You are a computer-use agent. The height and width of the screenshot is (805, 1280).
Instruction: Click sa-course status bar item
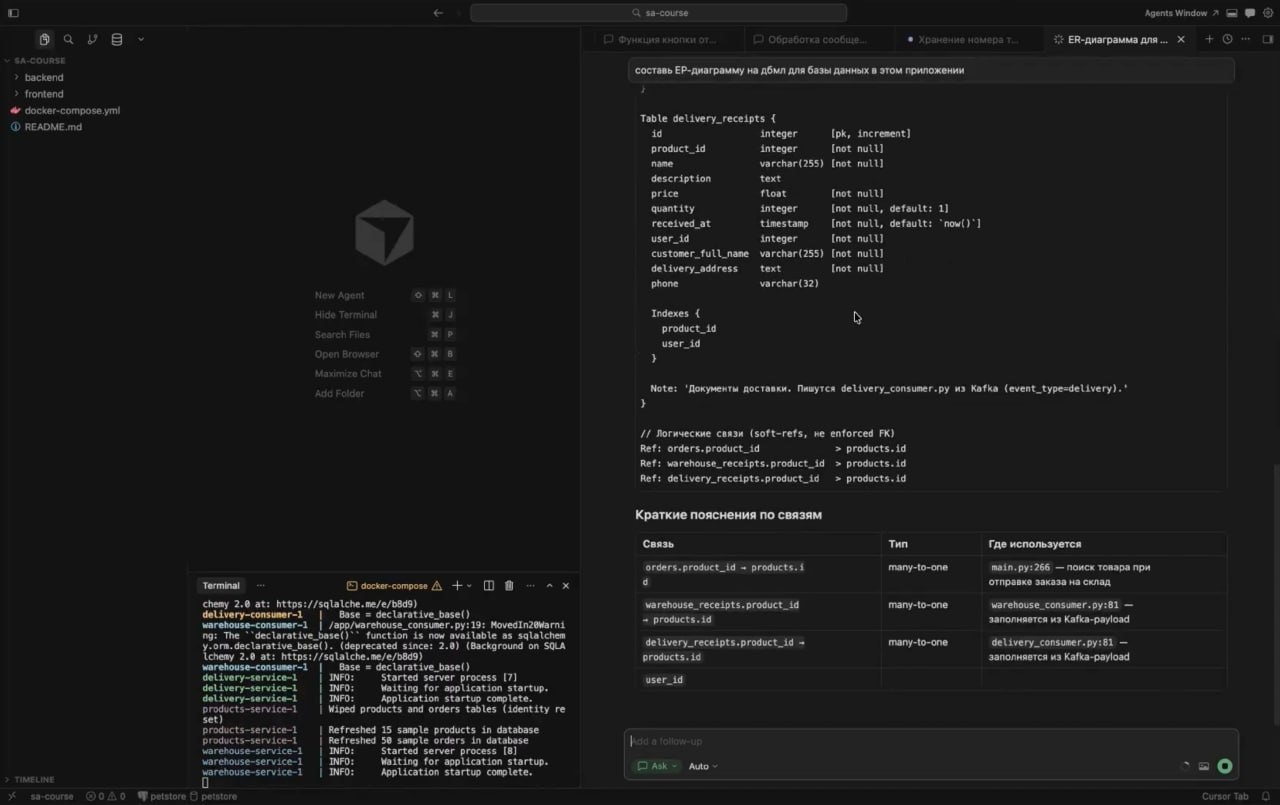[x=52, y=797]
